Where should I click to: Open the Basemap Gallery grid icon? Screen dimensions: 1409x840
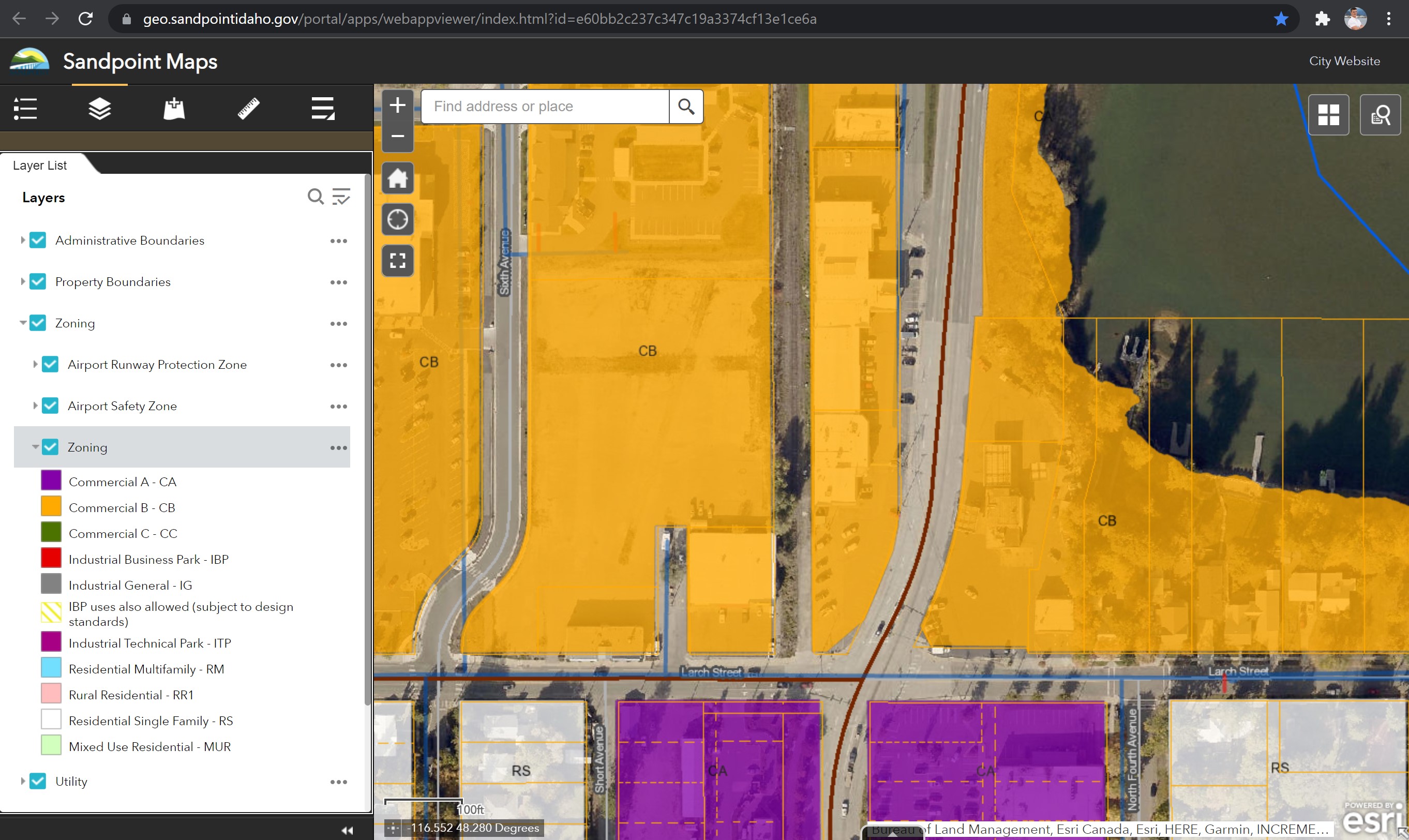click(1328, 115)
